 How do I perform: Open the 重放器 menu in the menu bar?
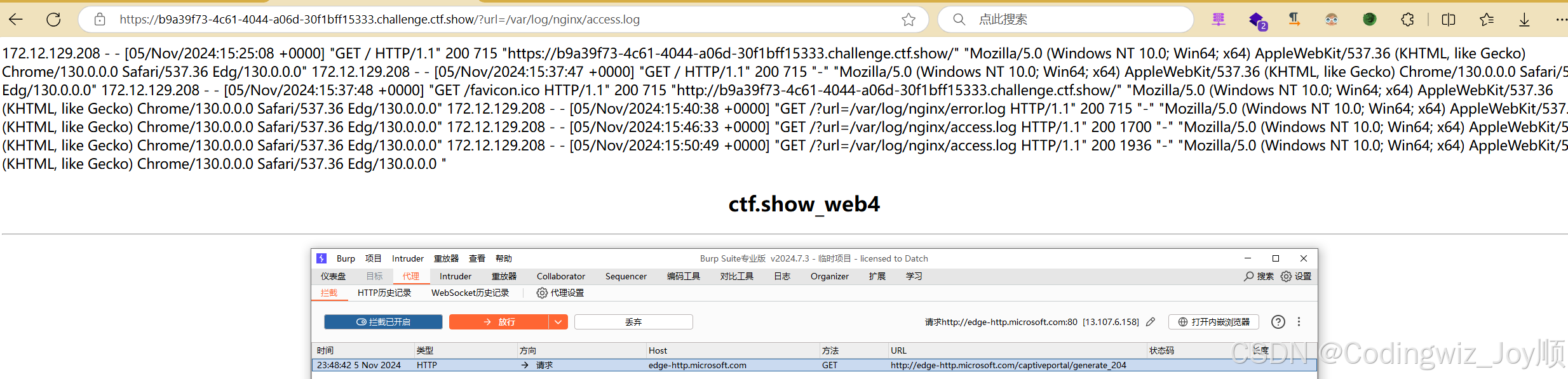[446, 258]
